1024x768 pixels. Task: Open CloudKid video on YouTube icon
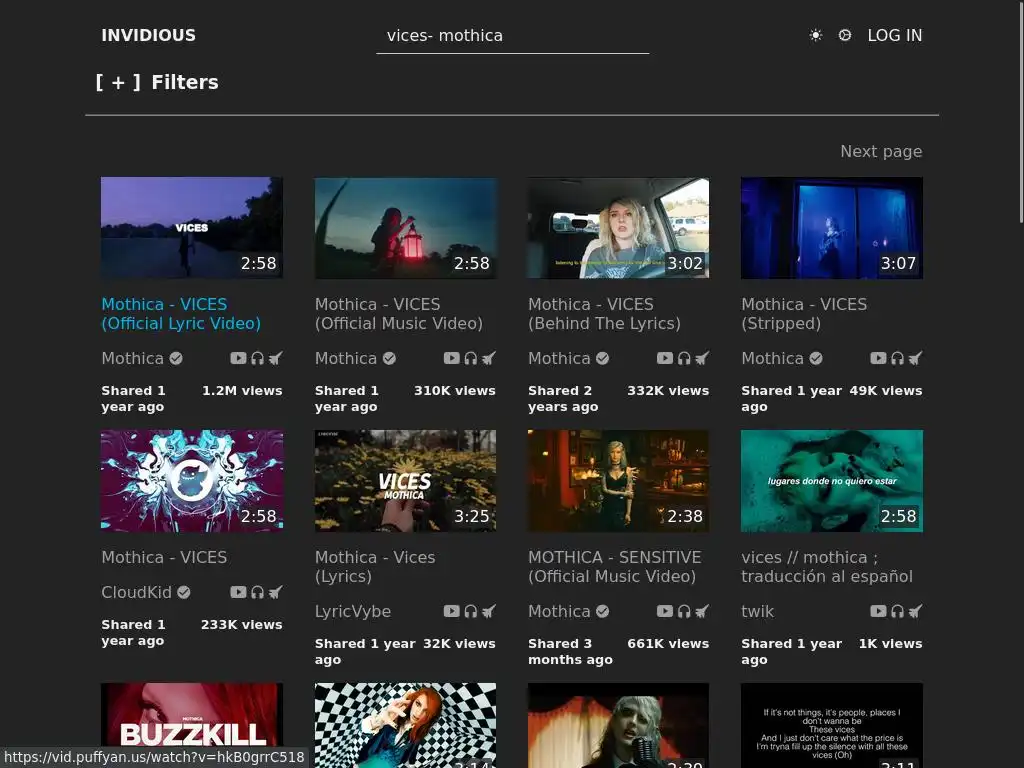[x=238, y=592]
